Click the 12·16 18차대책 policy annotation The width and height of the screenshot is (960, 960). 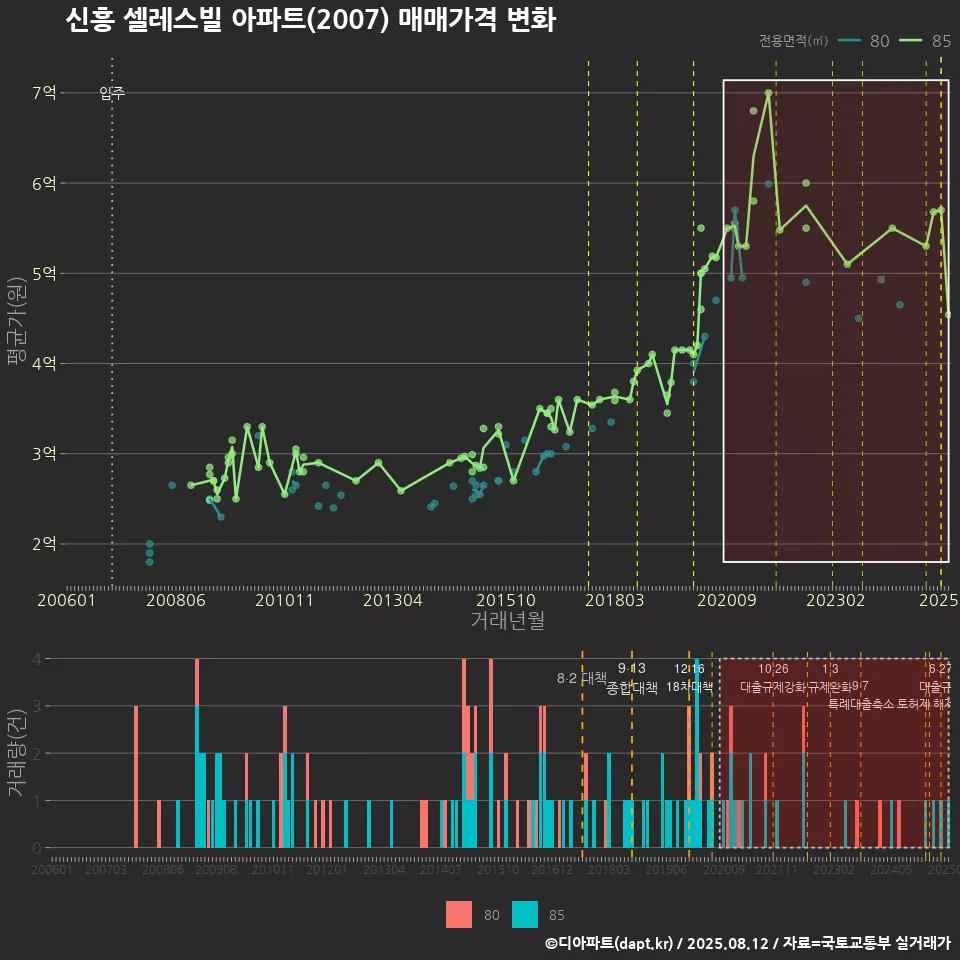(689, 677)
